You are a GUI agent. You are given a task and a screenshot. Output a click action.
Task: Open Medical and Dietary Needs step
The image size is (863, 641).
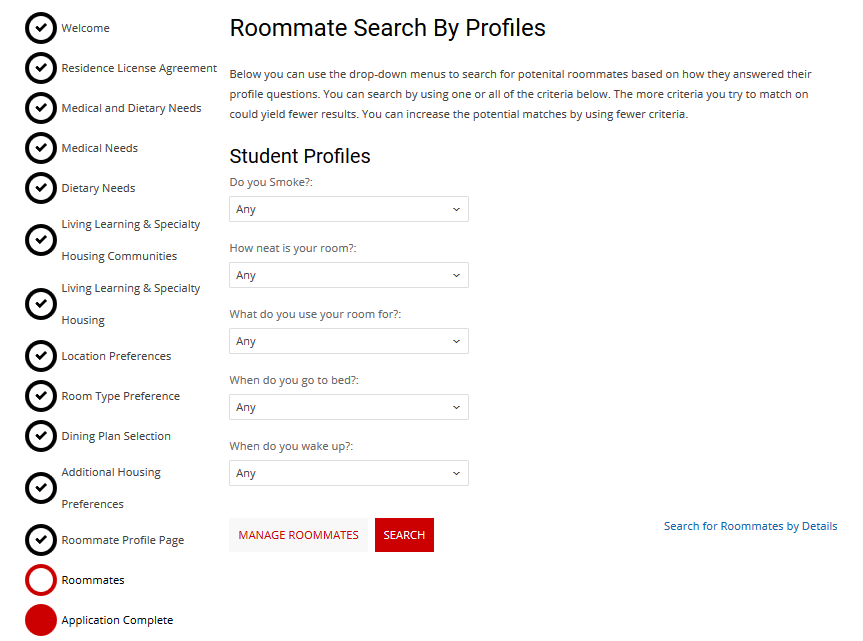(131, 108)
